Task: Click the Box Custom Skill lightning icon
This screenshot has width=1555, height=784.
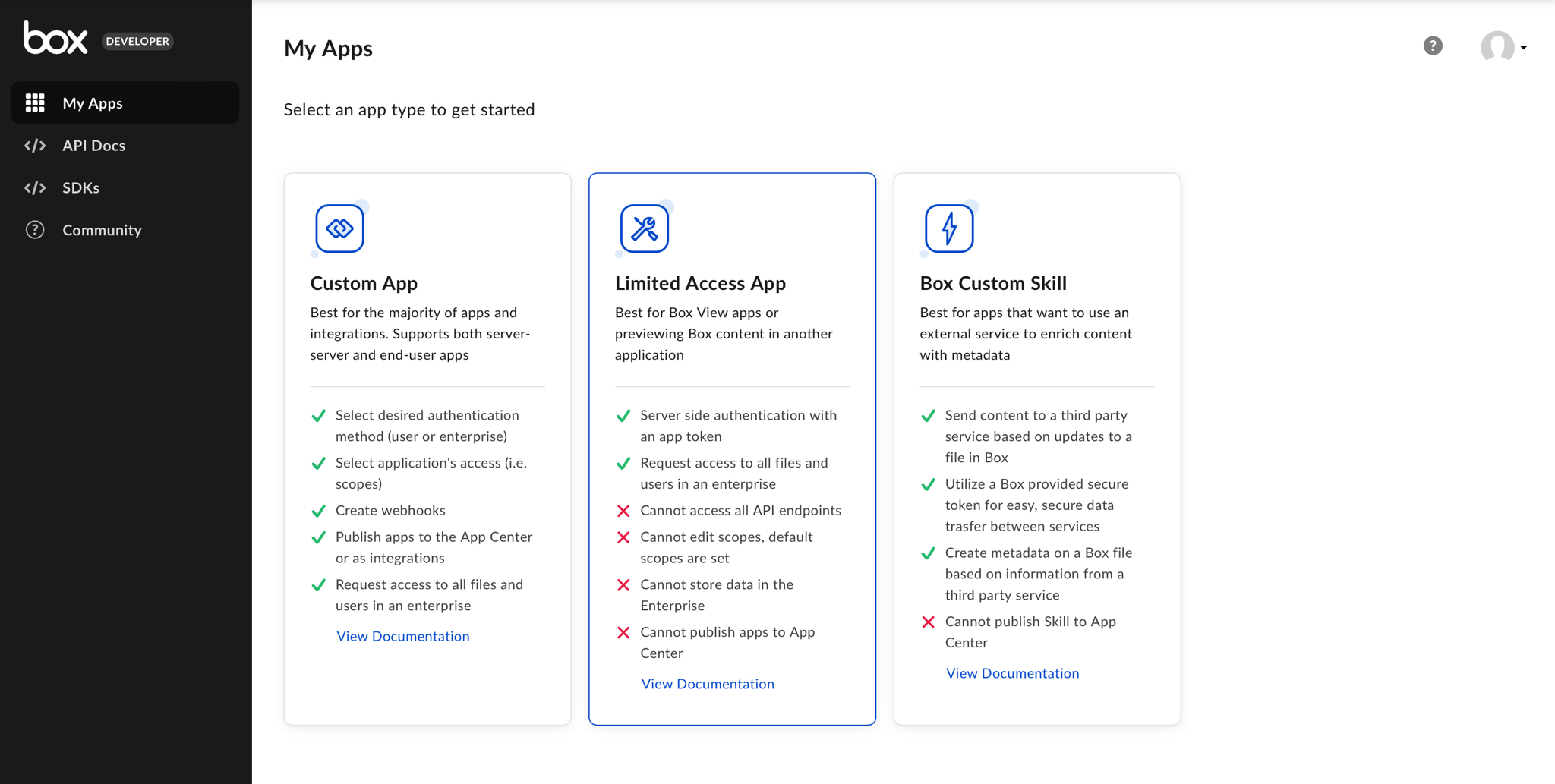Action: [x=949, y=228]
